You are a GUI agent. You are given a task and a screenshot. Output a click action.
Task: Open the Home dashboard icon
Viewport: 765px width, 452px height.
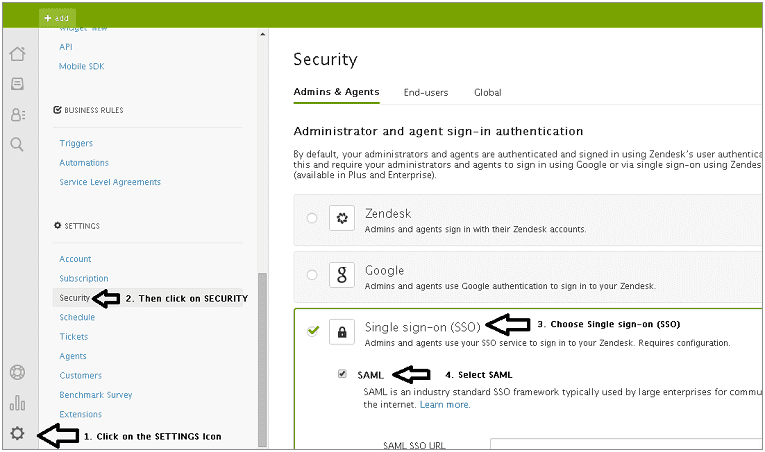click(17, 54)
